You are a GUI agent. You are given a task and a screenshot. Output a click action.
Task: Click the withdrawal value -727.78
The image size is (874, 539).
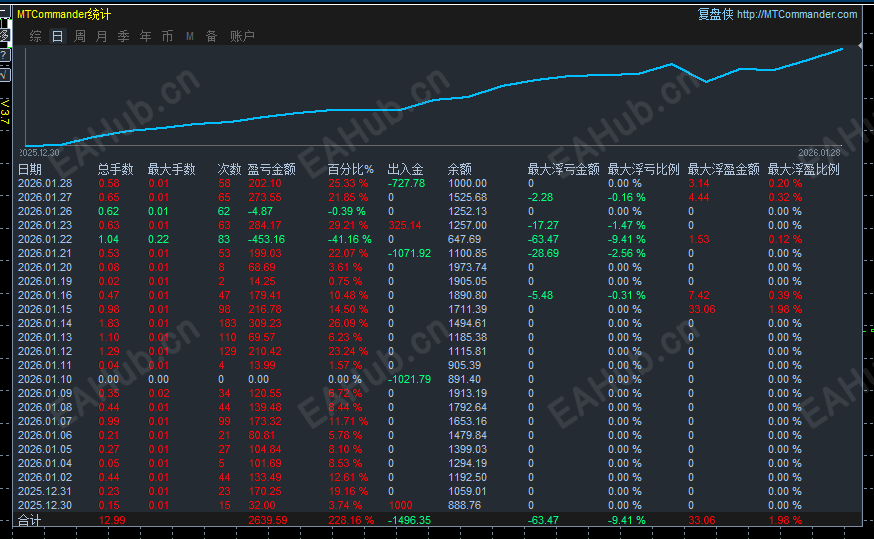point(406,183)
